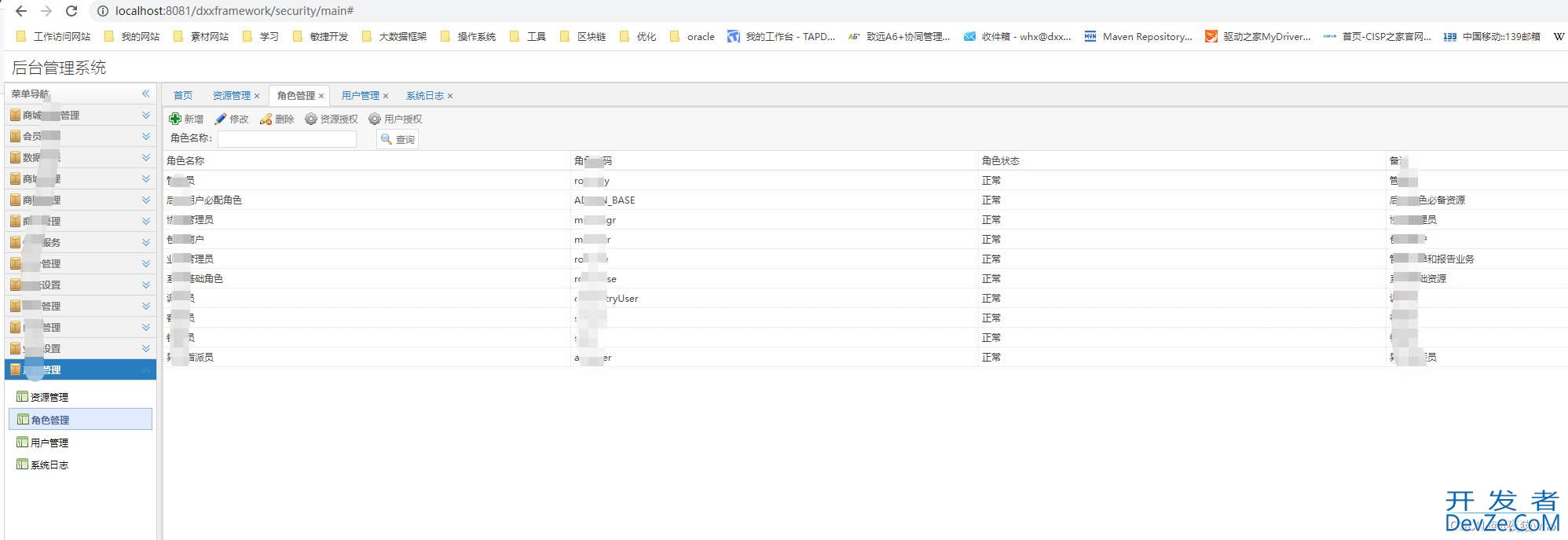Open 区块链 bookmark folder
The image size is (1568, 540).
[x=583, y=36]
